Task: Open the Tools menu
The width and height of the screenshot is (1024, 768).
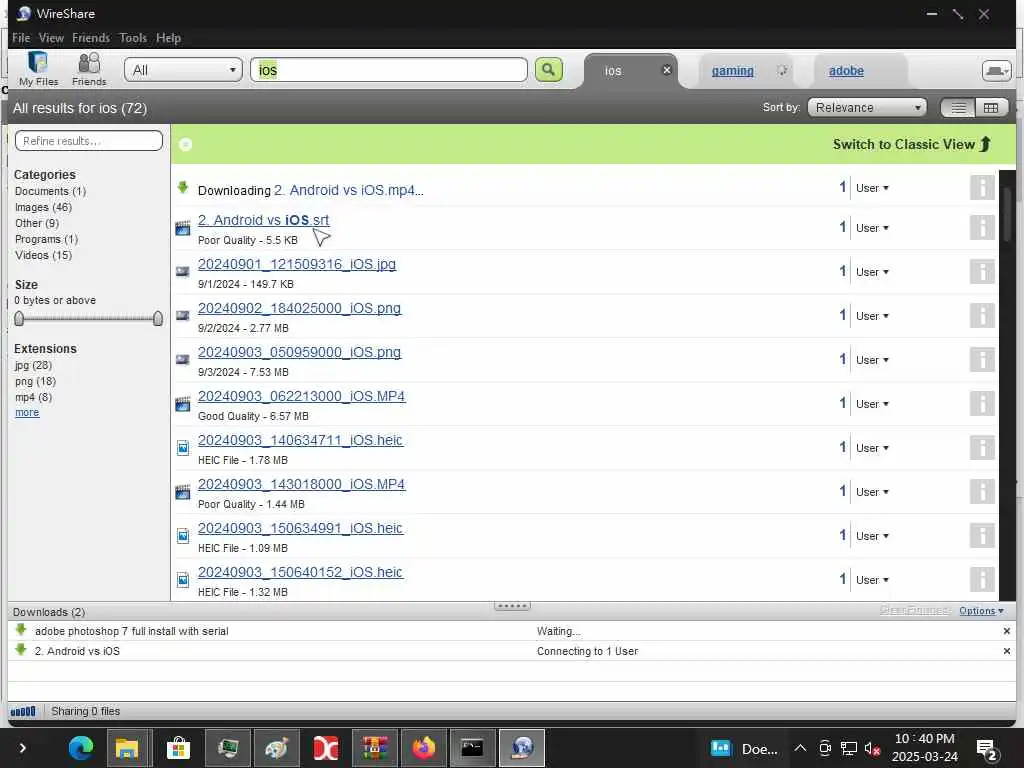Action: pyautogui.click(x=133, y=38)
